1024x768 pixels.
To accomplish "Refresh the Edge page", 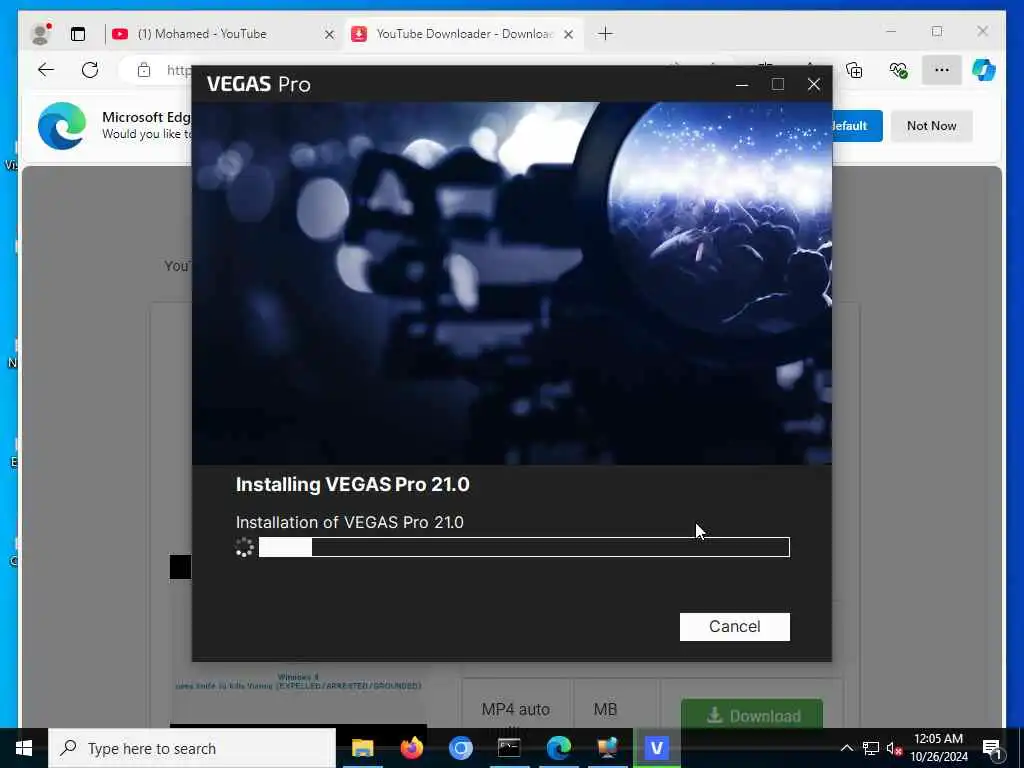I will pos(90,70).
